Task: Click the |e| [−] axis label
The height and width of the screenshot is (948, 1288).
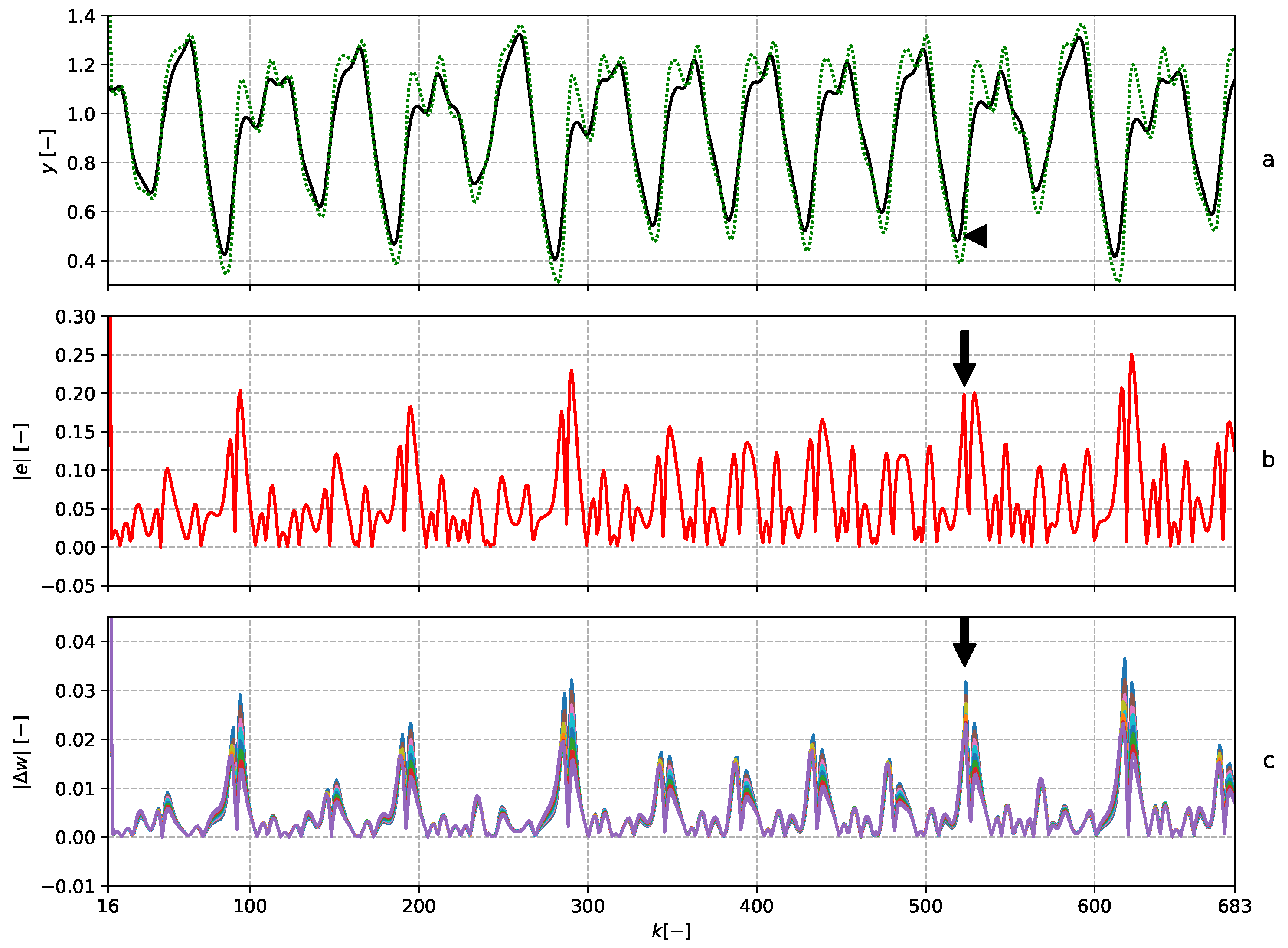Action: (x=22, y=451)
